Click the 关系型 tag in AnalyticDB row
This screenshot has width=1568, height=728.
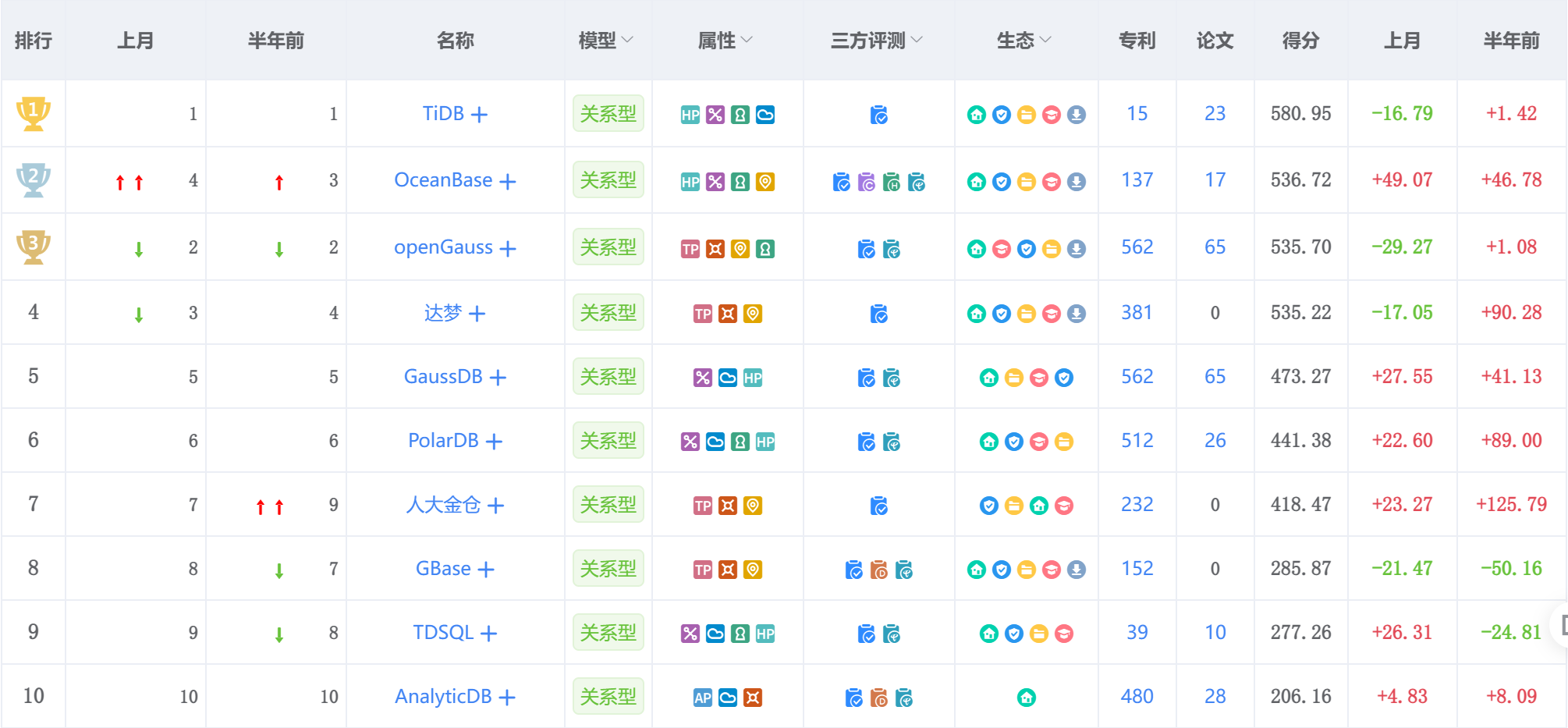point(608,697)
